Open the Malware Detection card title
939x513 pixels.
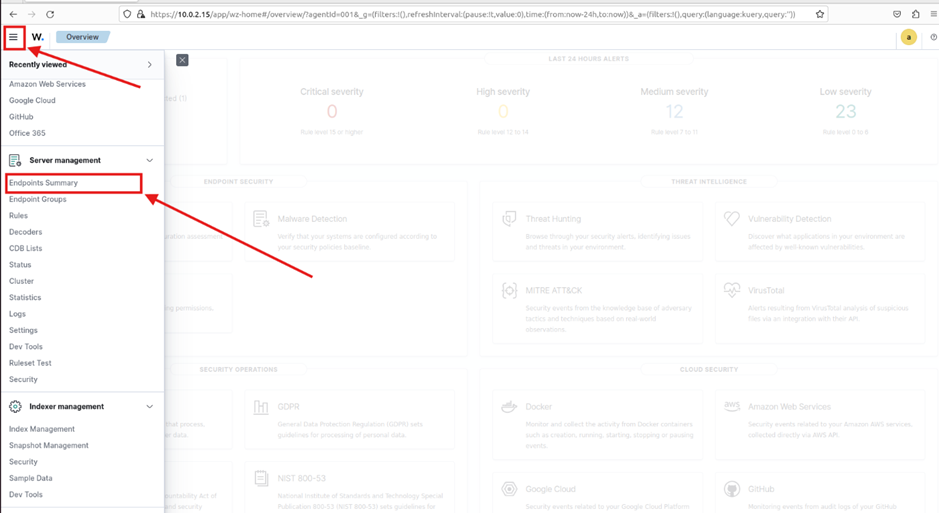(312, 219)
